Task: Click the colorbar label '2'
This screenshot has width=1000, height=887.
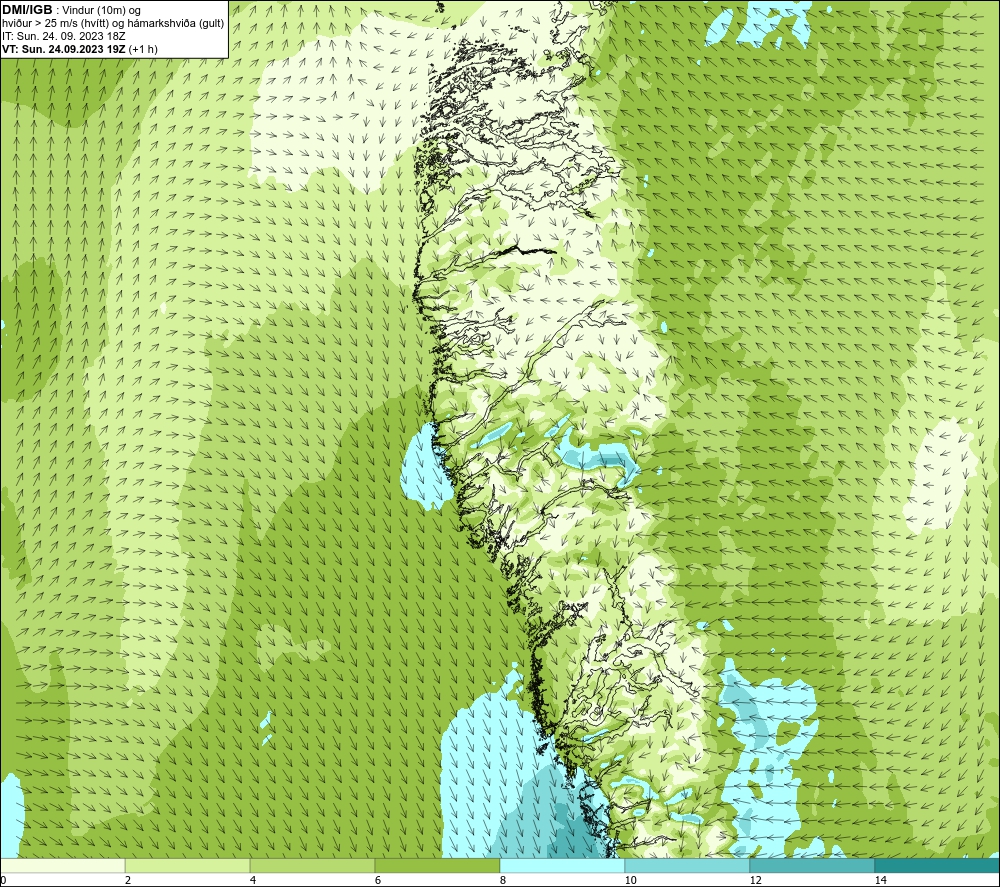Action: 128,881
